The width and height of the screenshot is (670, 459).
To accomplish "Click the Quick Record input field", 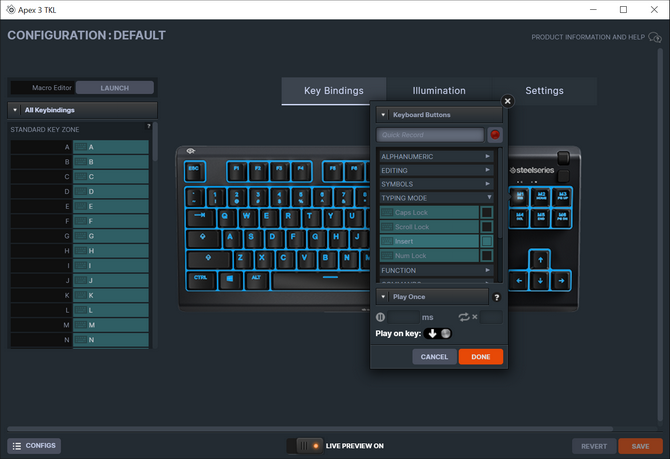I will 430,135.
